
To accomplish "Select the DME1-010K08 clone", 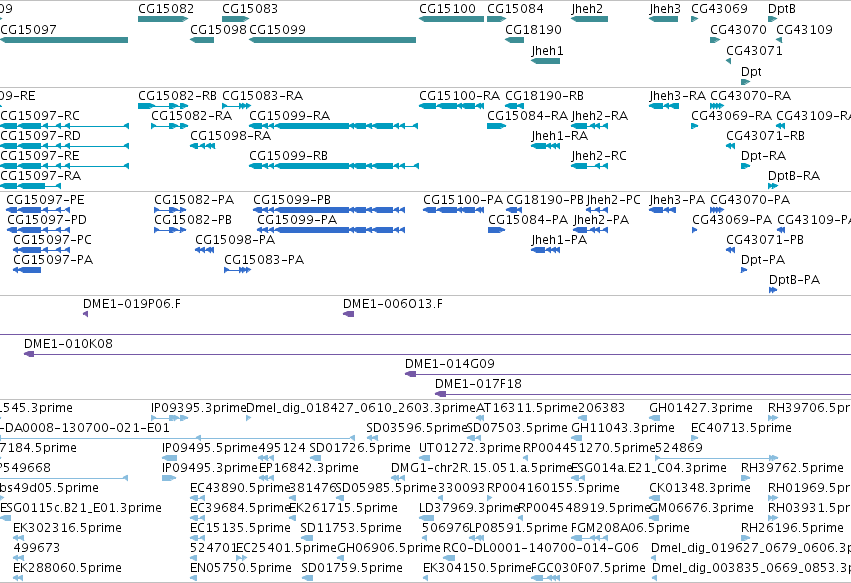I will coord(437,354).
